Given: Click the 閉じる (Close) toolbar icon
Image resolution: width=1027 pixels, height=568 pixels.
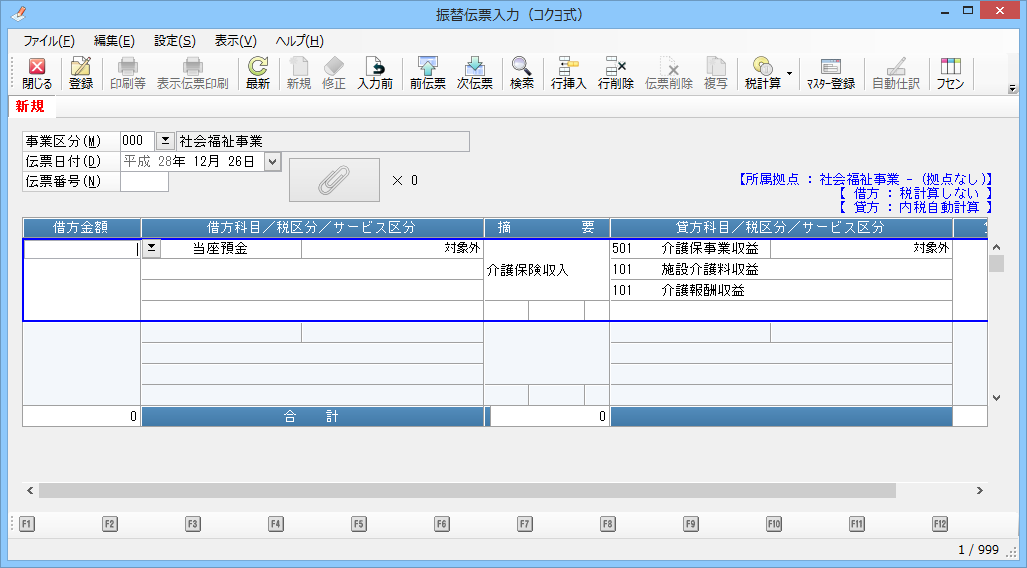Looking at the screenshot, I should coord(37,73).
